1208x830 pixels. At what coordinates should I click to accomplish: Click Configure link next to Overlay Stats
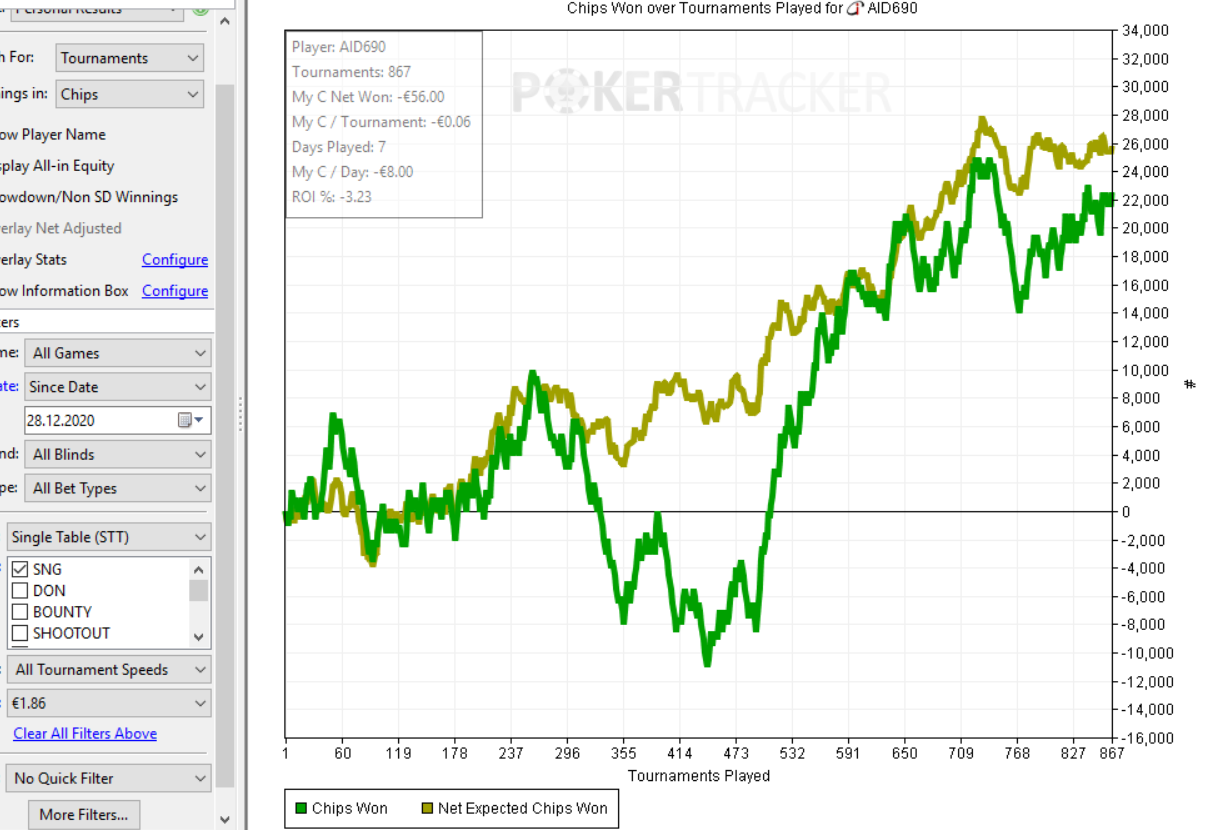pyautogui.click(x=175, y=259)
